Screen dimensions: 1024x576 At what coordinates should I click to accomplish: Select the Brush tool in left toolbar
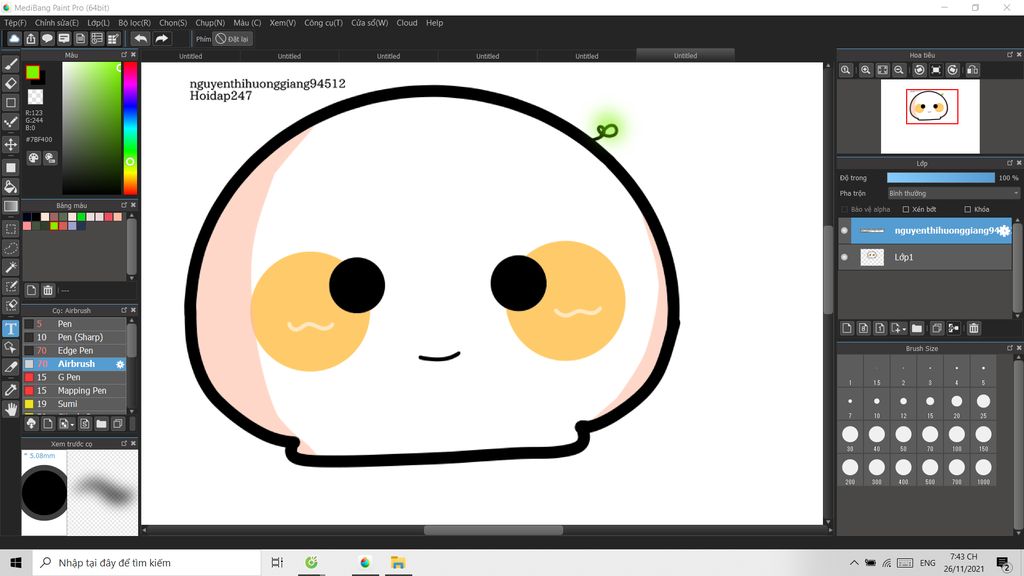tap(10, 64)
